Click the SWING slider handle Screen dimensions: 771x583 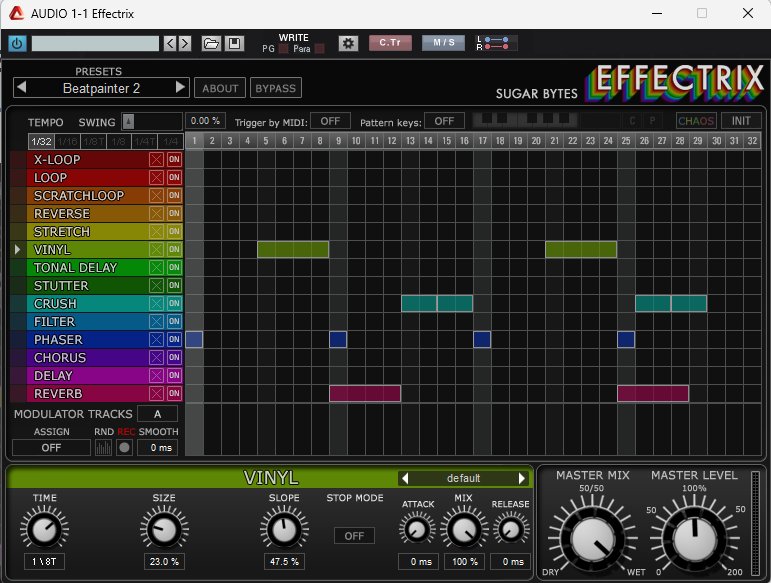128,121
